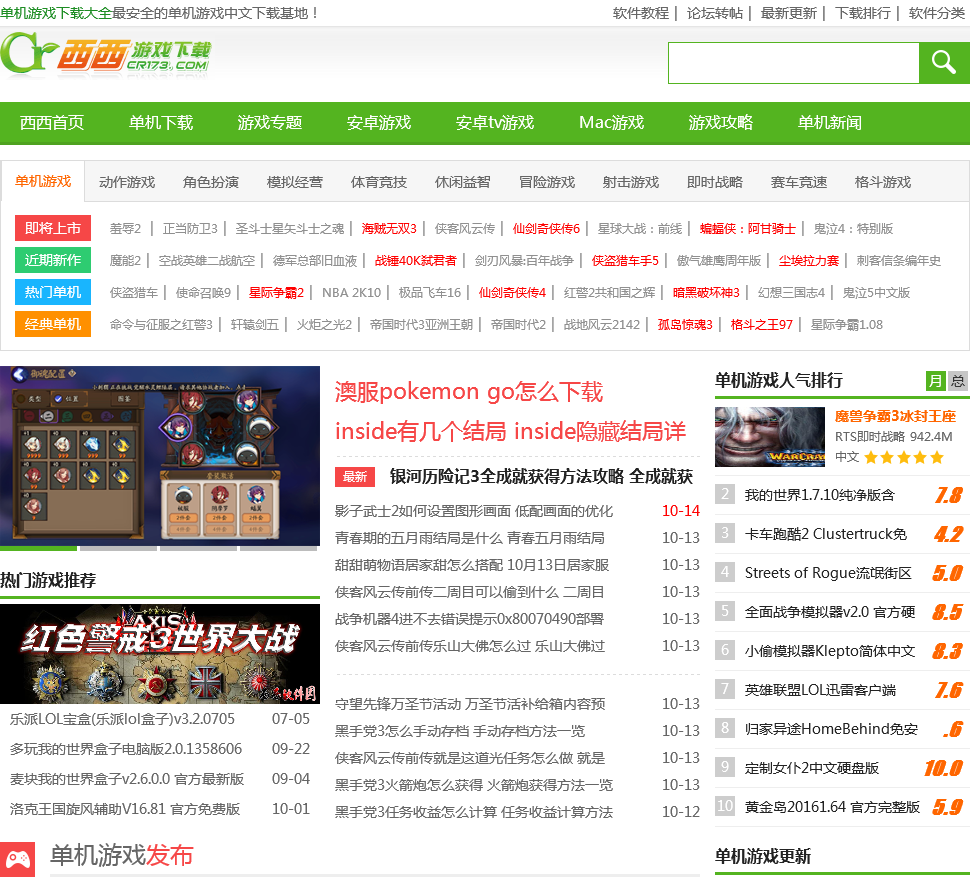Go to 游戏专题 menu item

(270, 122)
